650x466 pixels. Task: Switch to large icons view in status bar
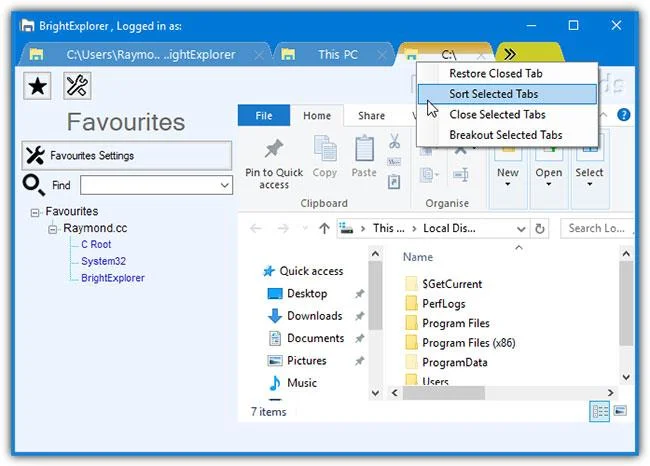point(621,410)
